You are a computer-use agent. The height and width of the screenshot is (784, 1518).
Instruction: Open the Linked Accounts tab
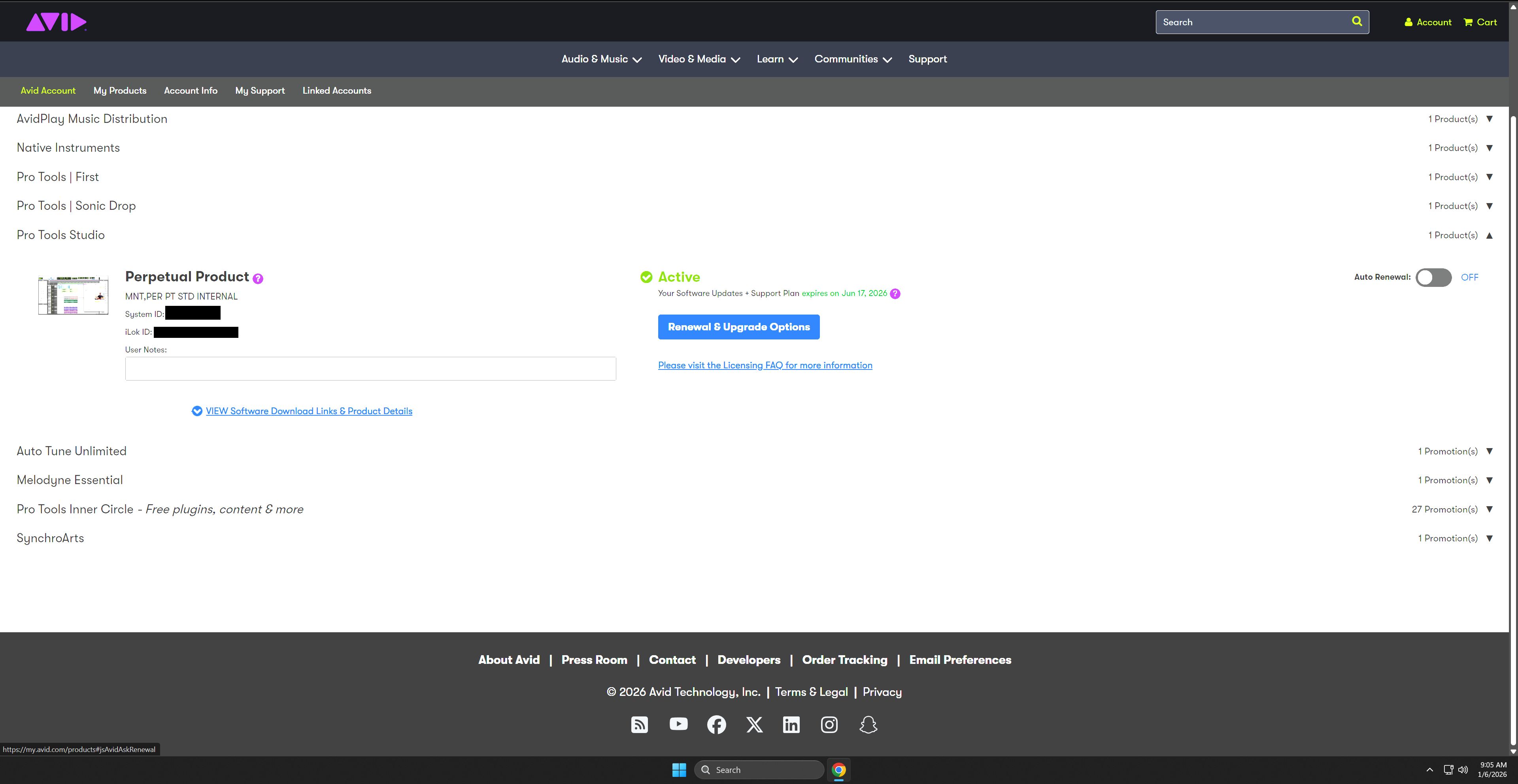tap(336, 91)
